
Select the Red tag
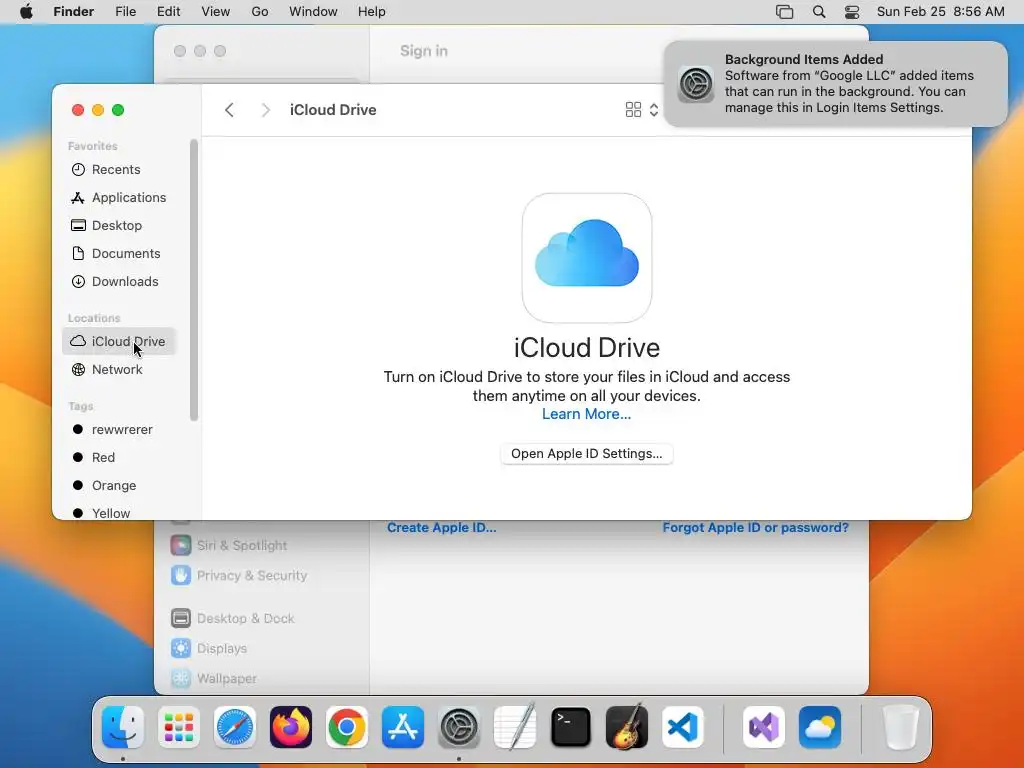119,458
